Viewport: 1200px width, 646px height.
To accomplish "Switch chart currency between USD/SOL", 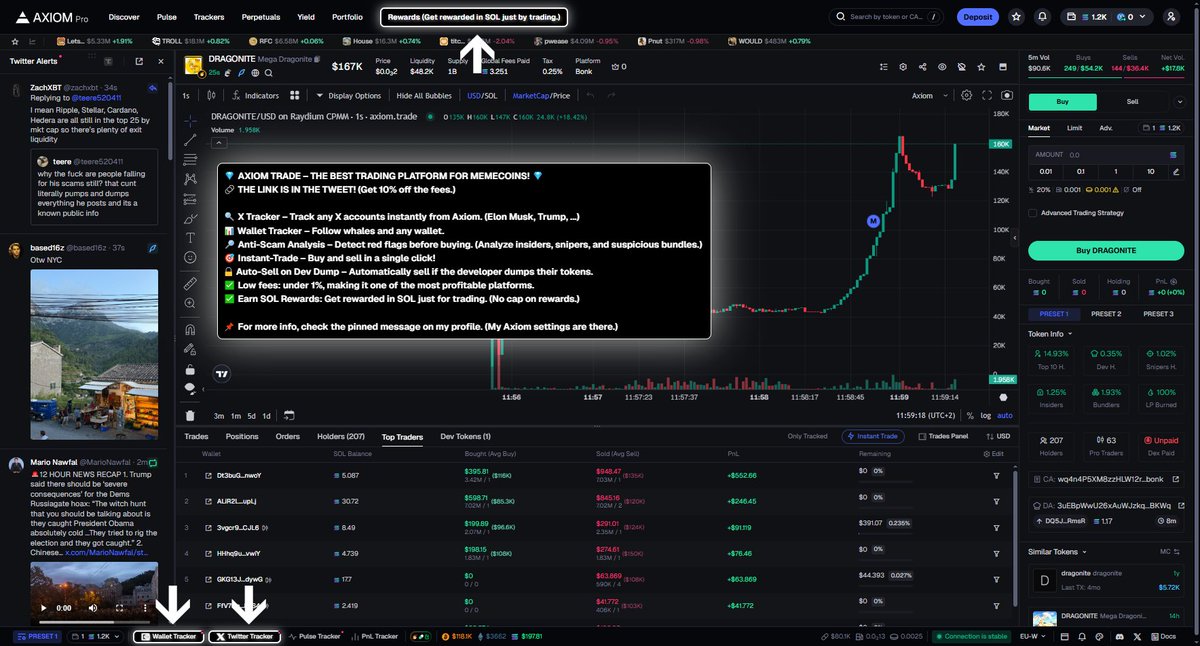I will point(481,96).
